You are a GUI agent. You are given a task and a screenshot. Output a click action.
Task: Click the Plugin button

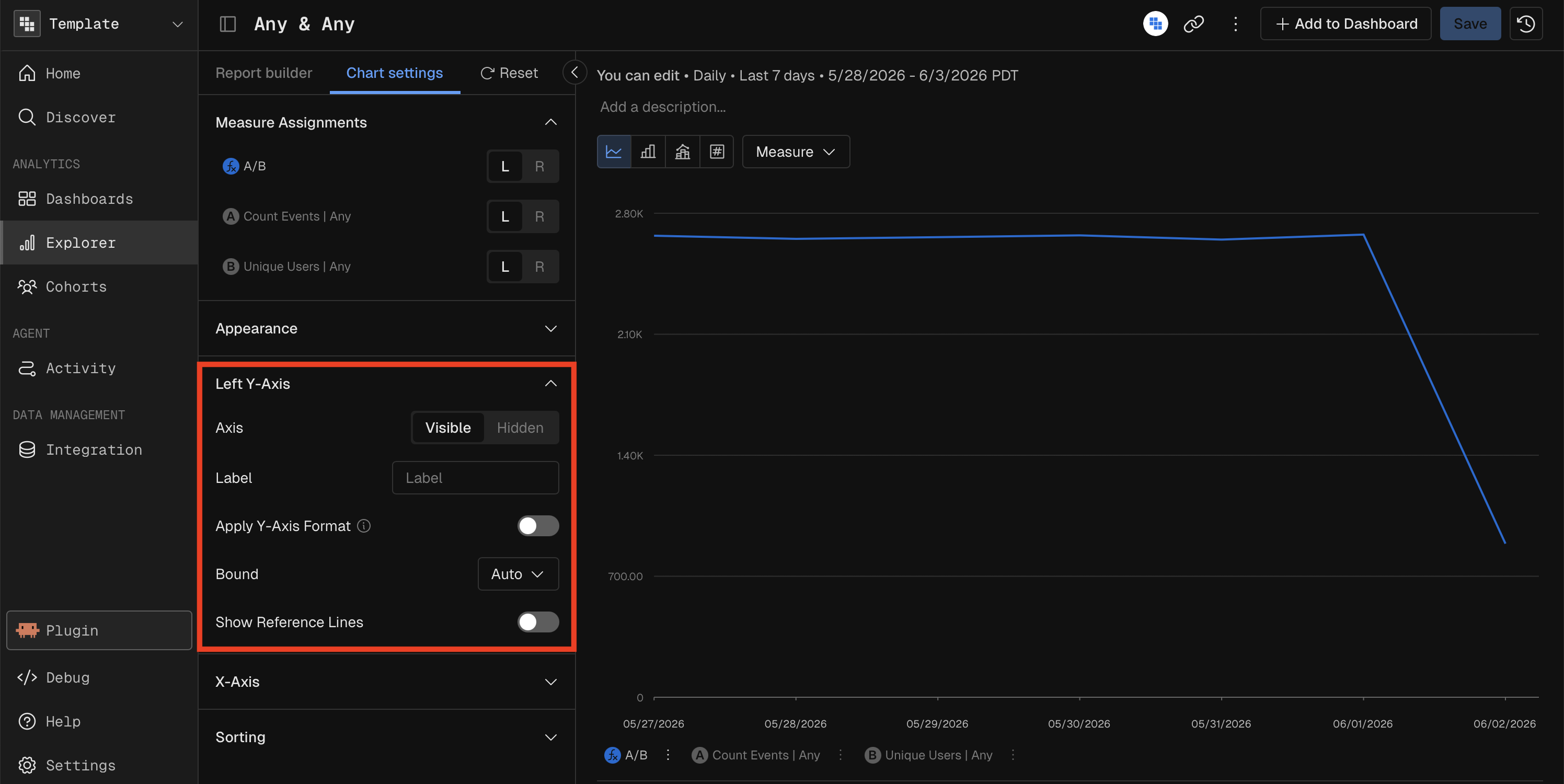coord(99,630)
